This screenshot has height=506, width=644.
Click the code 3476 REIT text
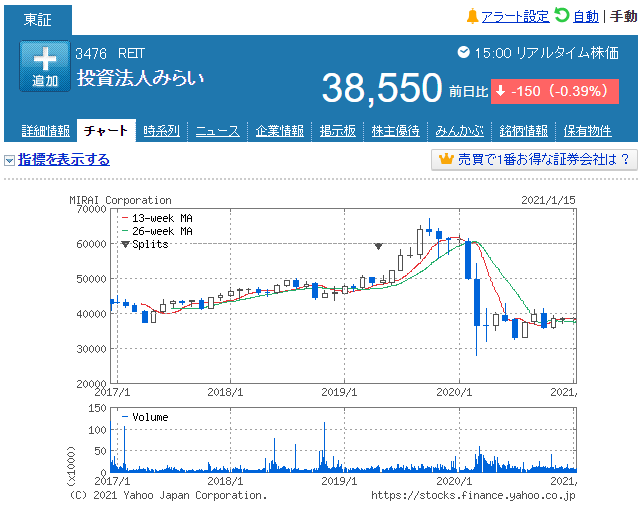coord(110,53)
